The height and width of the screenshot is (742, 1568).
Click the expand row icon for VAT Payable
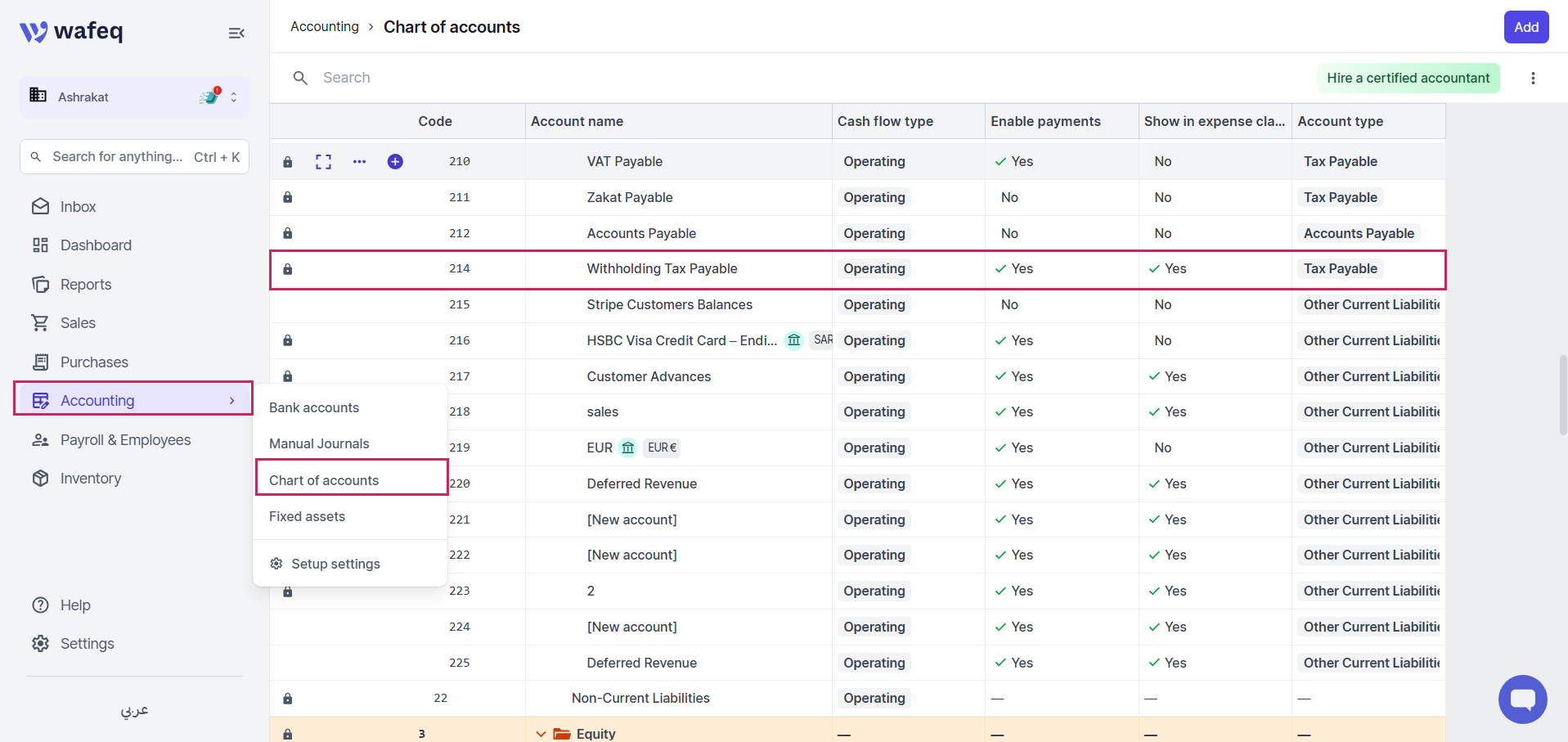[323, 162]
